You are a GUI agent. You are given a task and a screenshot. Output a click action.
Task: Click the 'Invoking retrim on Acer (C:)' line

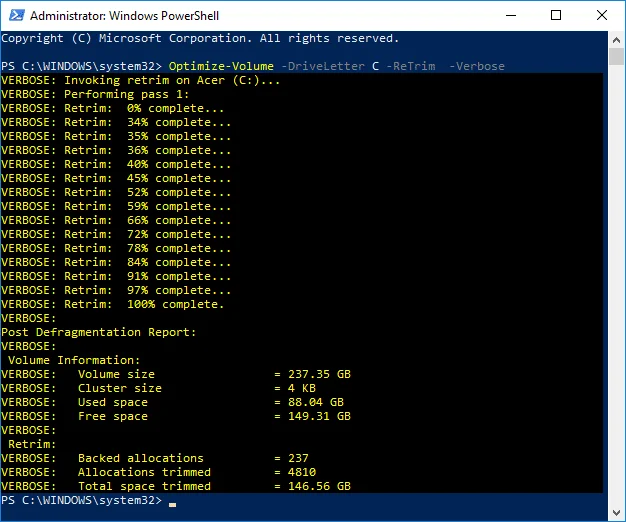(x=141, y=80)
